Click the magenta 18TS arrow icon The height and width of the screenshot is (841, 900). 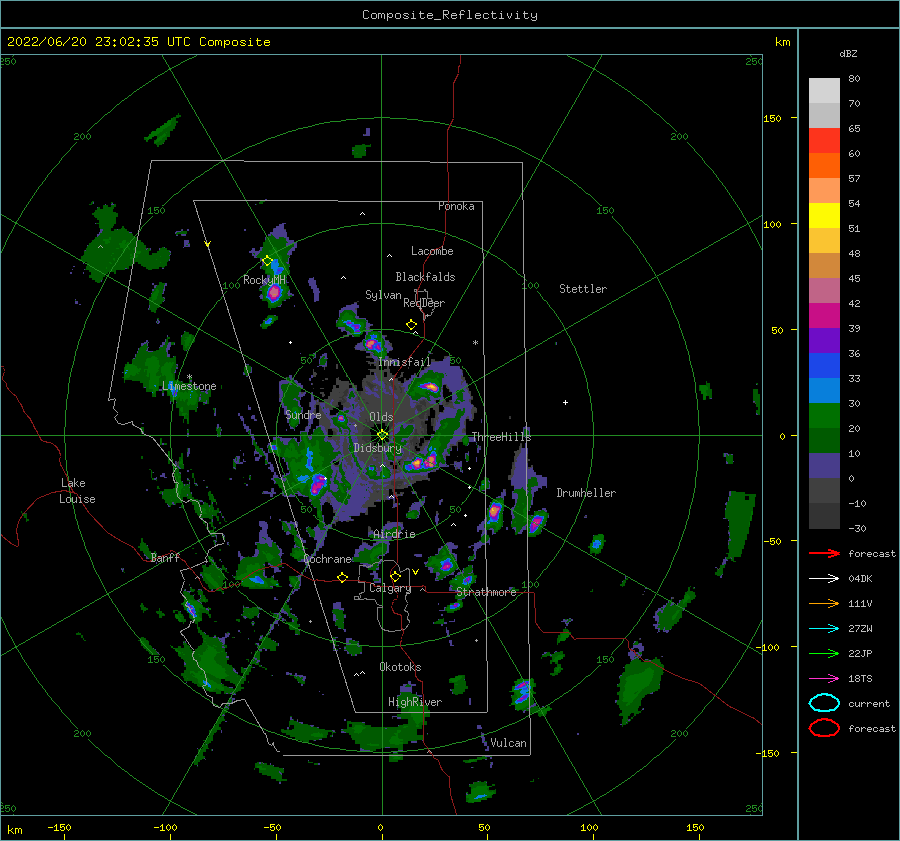point(824,678)
